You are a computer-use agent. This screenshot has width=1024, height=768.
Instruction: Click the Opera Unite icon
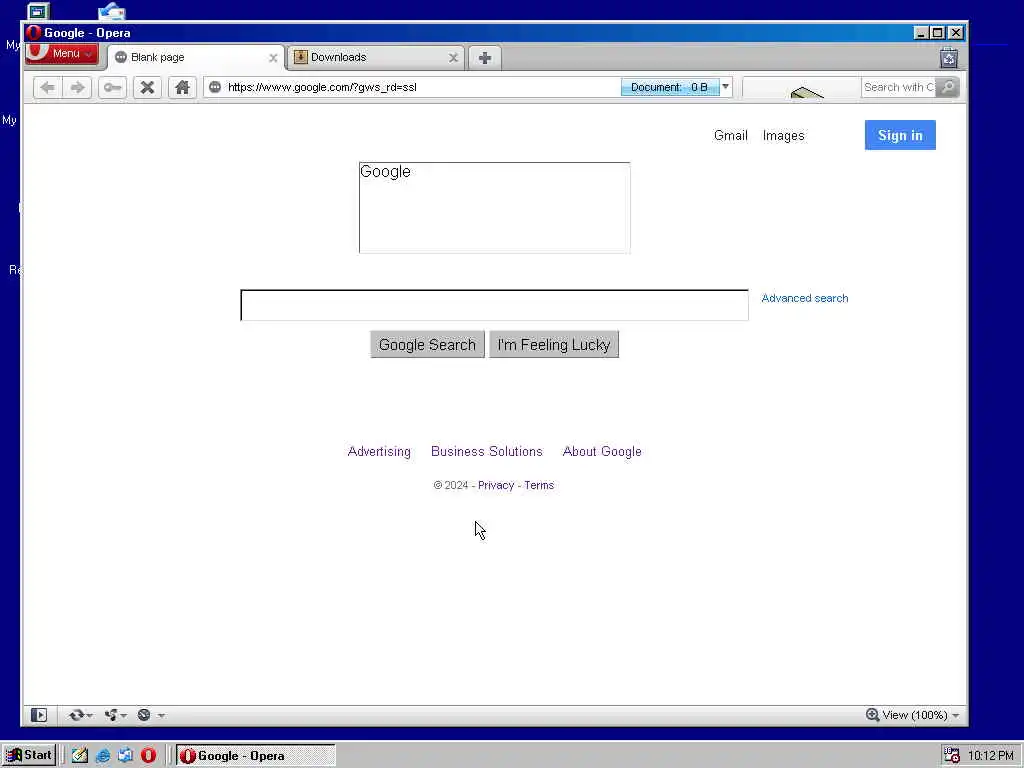click(x=110, y=715)
